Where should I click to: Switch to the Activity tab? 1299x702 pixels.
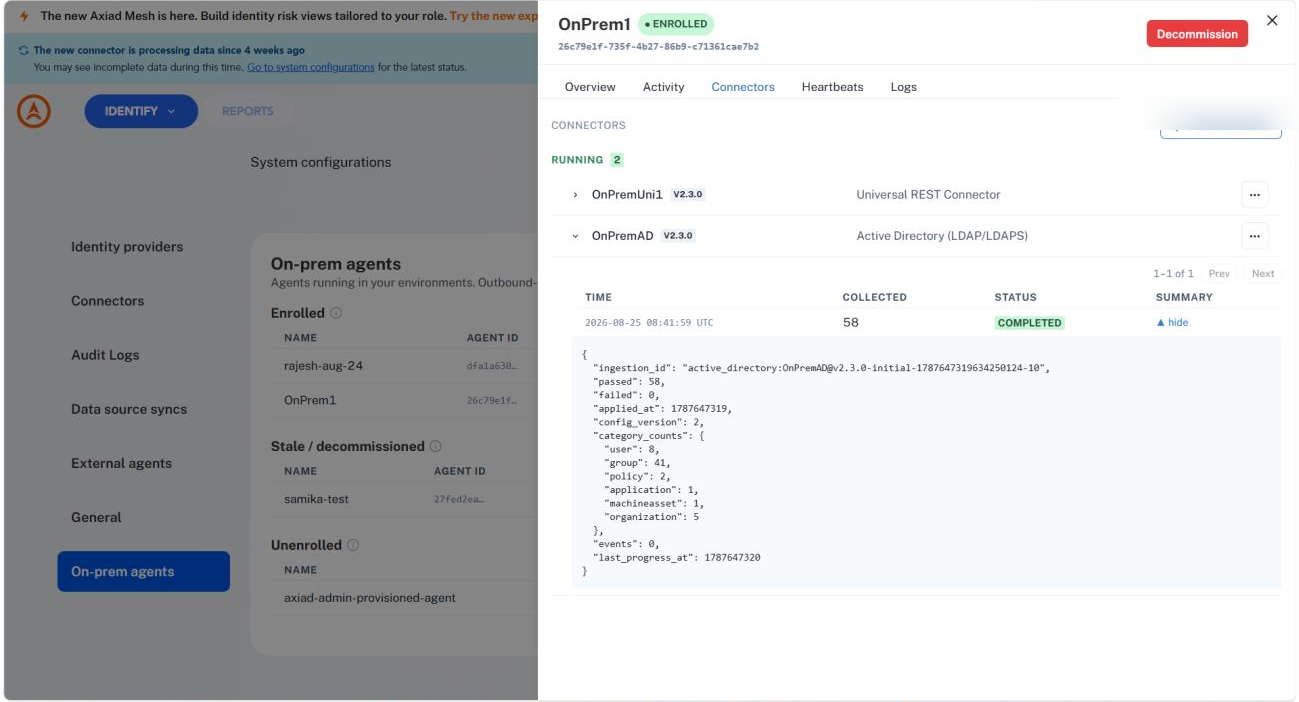pyautogui.click(x=663, y=87)
